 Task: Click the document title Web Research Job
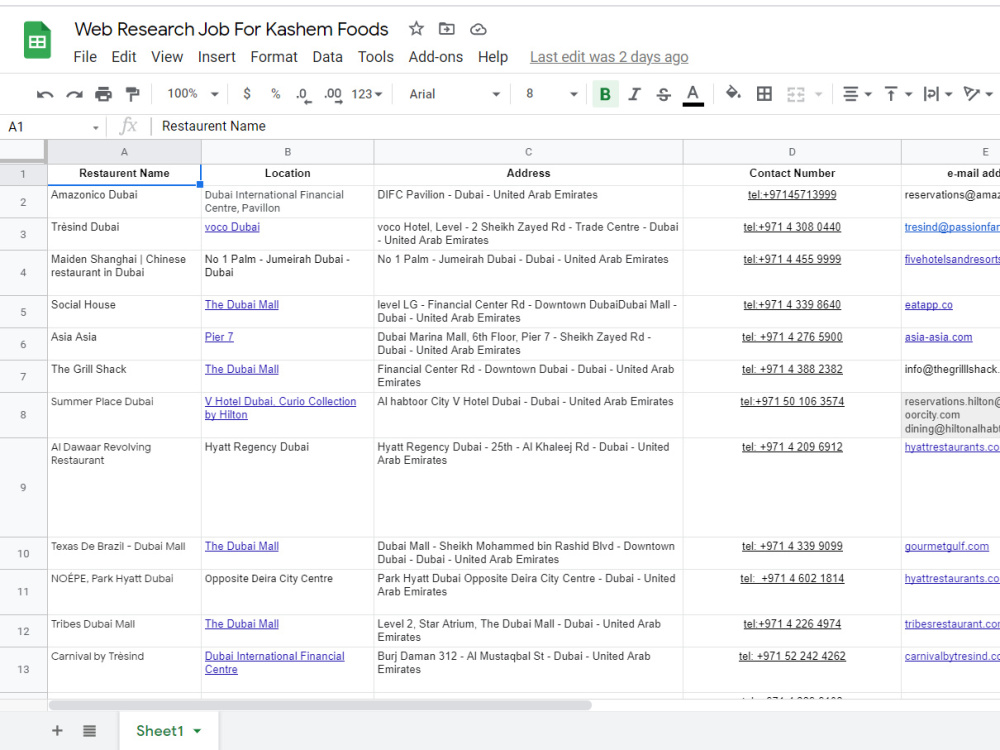231,29
